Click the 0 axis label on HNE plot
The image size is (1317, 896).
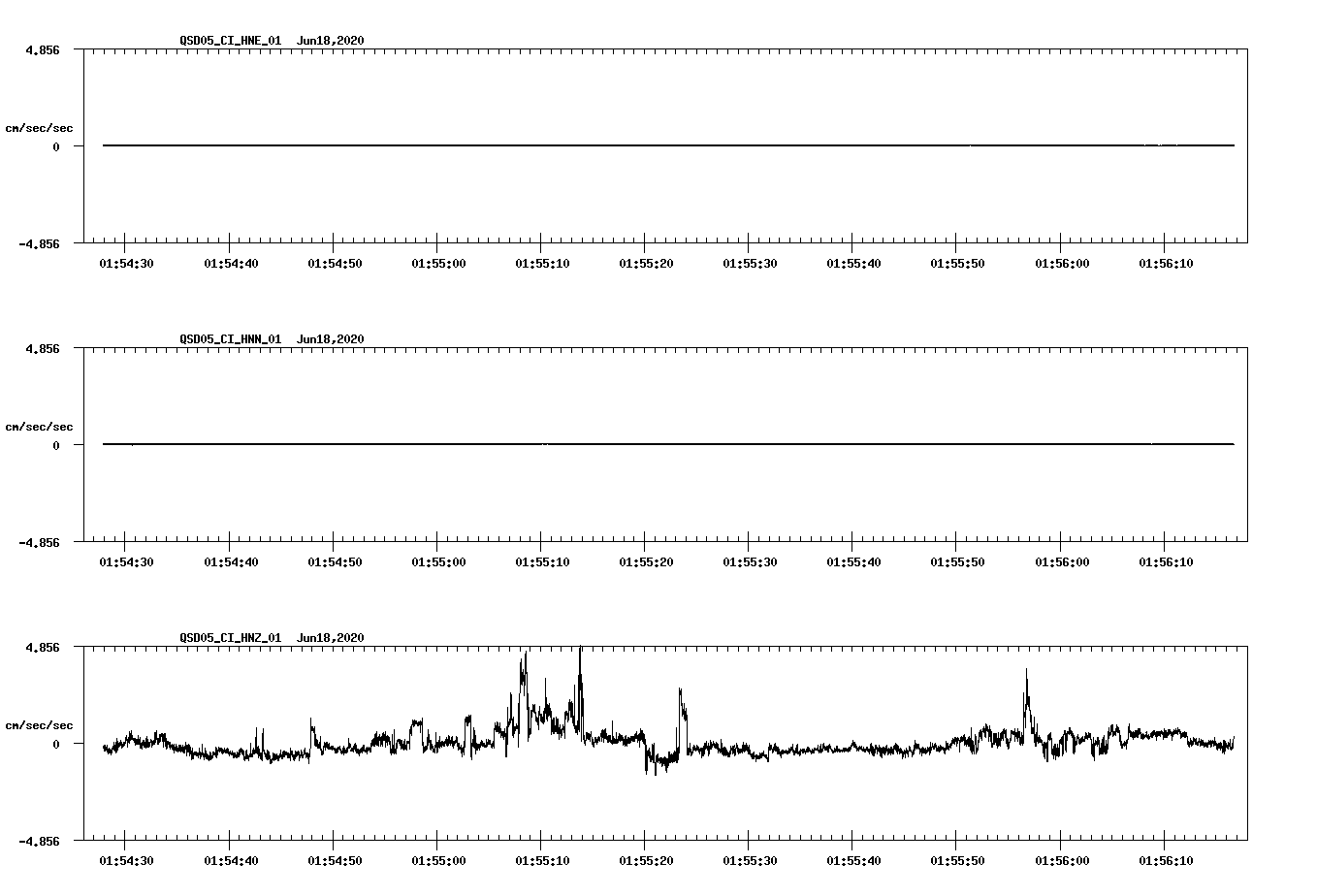56,147
